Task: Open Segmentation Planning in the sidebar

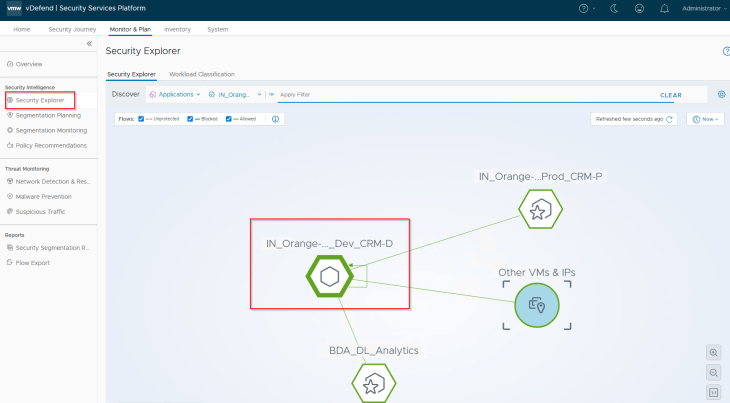Action: [x=47, y=115]
